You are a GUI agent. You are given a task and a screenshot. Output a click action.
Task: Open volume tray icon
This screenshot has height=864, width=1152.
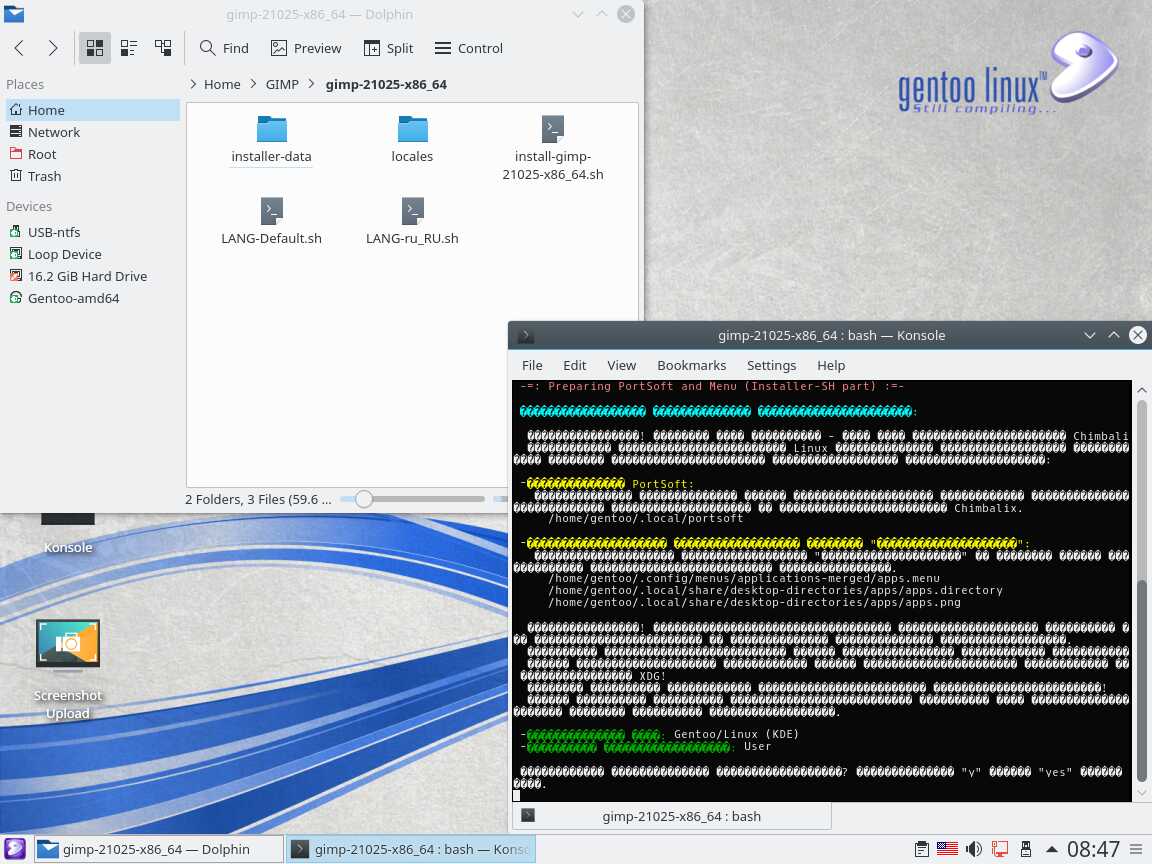973,849
